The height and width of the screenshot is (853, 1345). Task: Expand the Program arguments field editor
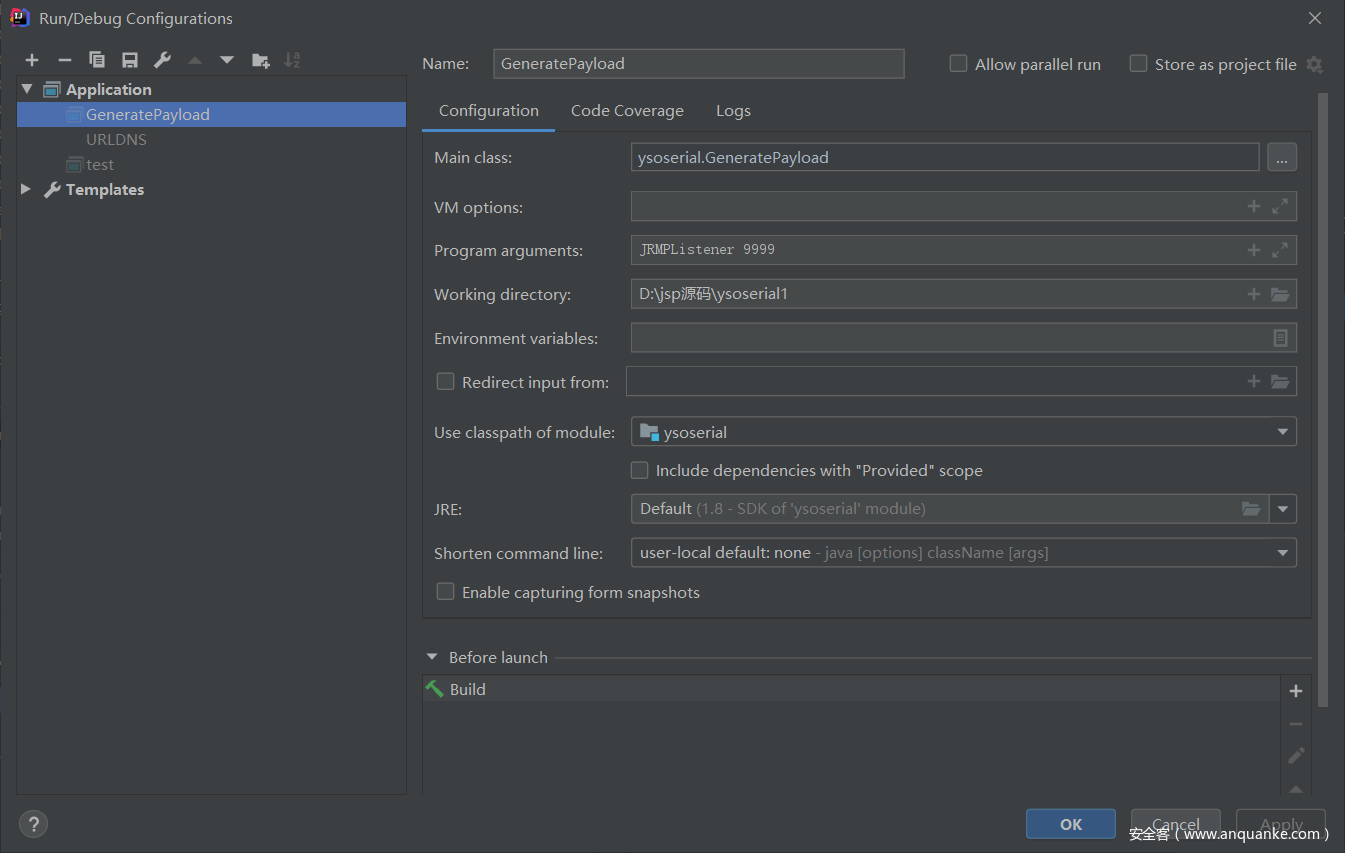(x=1280, y=250)
